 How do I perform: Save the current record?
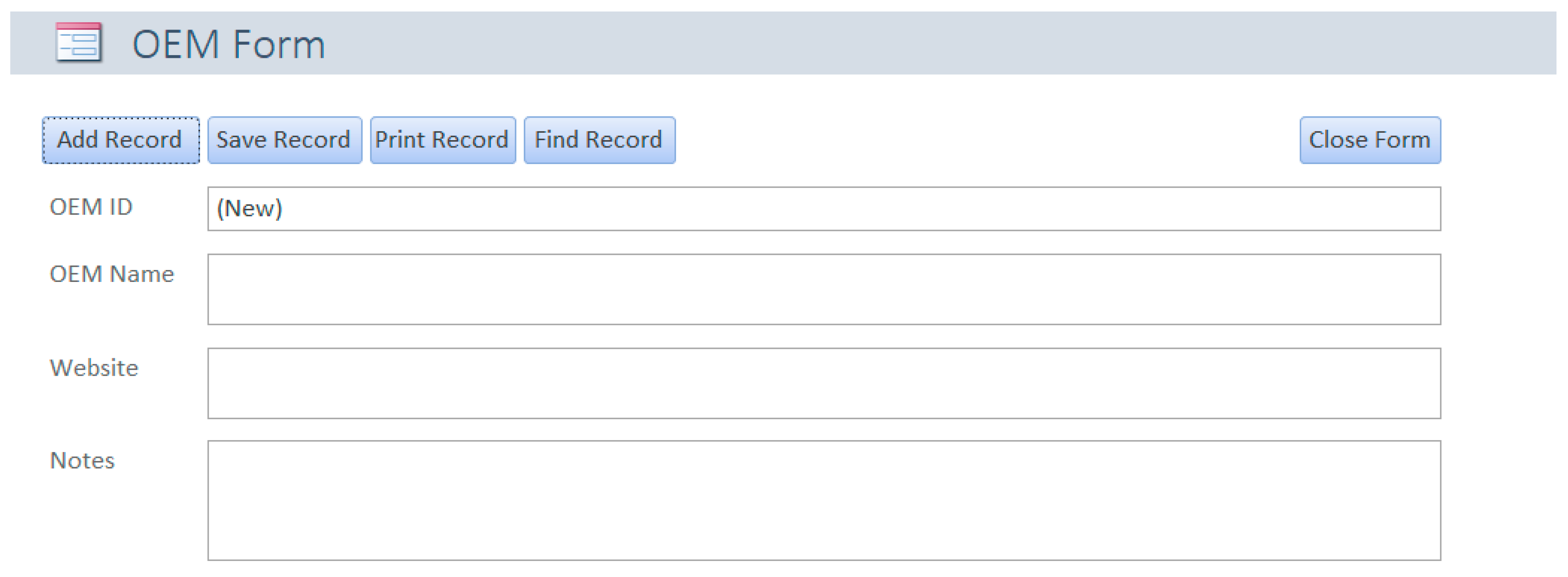(284, 140)
